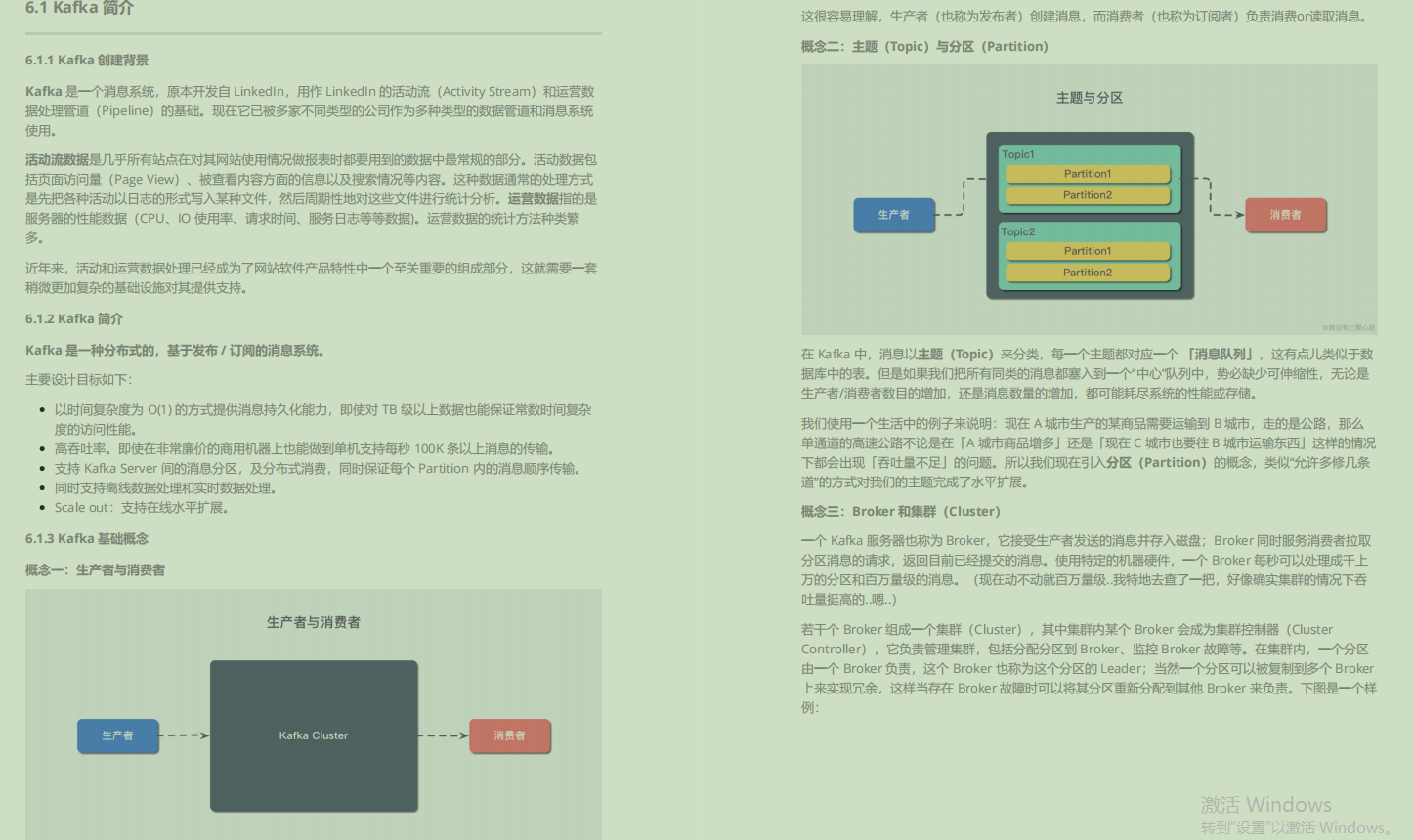Click the bullet starting '以时间复杂度为 O(1)'
The height and width of the screenshot is (840, 1414).
click(322, 420)
